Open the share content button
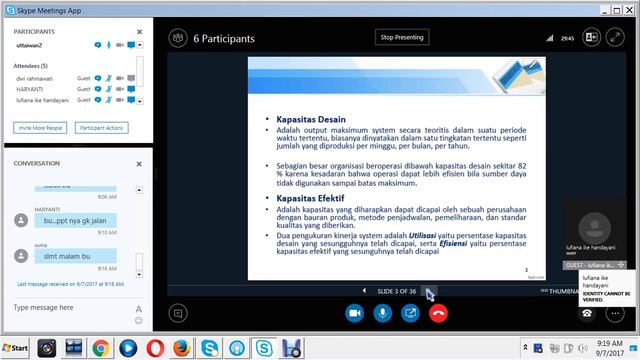The height and width of the screenshot is (360, 640). [410, 313]
